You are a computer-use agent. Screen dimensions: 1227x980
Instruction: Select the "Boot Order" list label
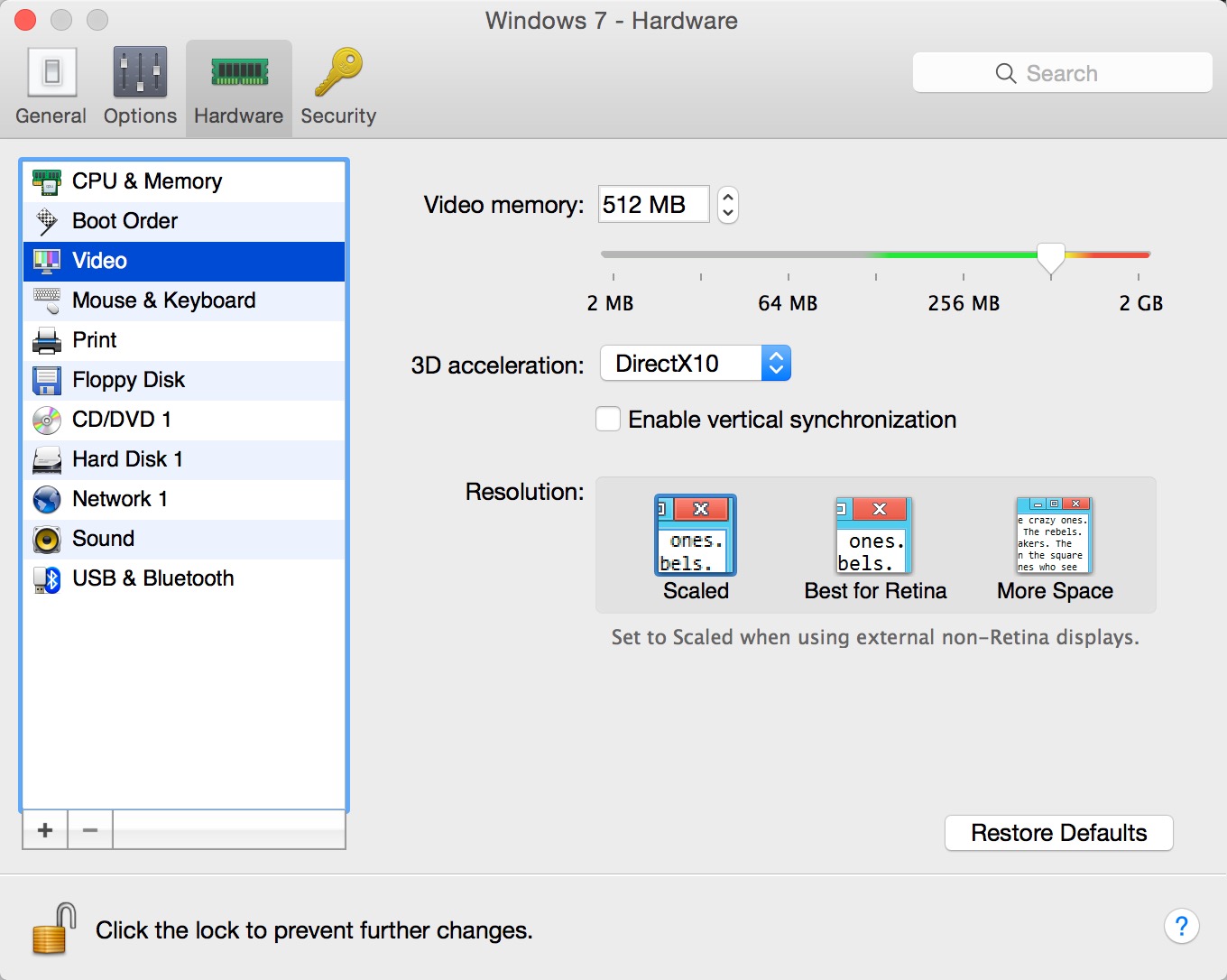click(x=125, y=221)
